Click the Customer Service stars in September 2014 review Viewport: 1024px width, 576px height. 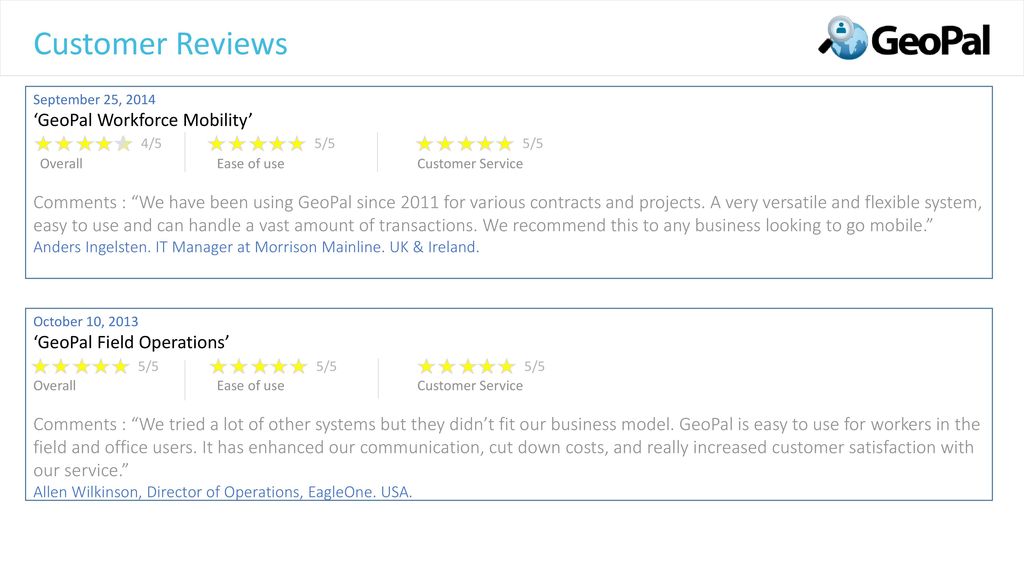[465, 144]
